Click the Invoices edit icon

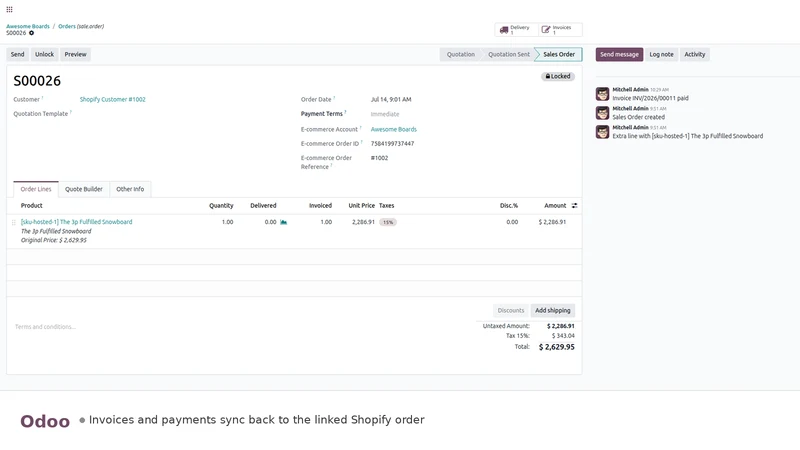click(546, 30)
